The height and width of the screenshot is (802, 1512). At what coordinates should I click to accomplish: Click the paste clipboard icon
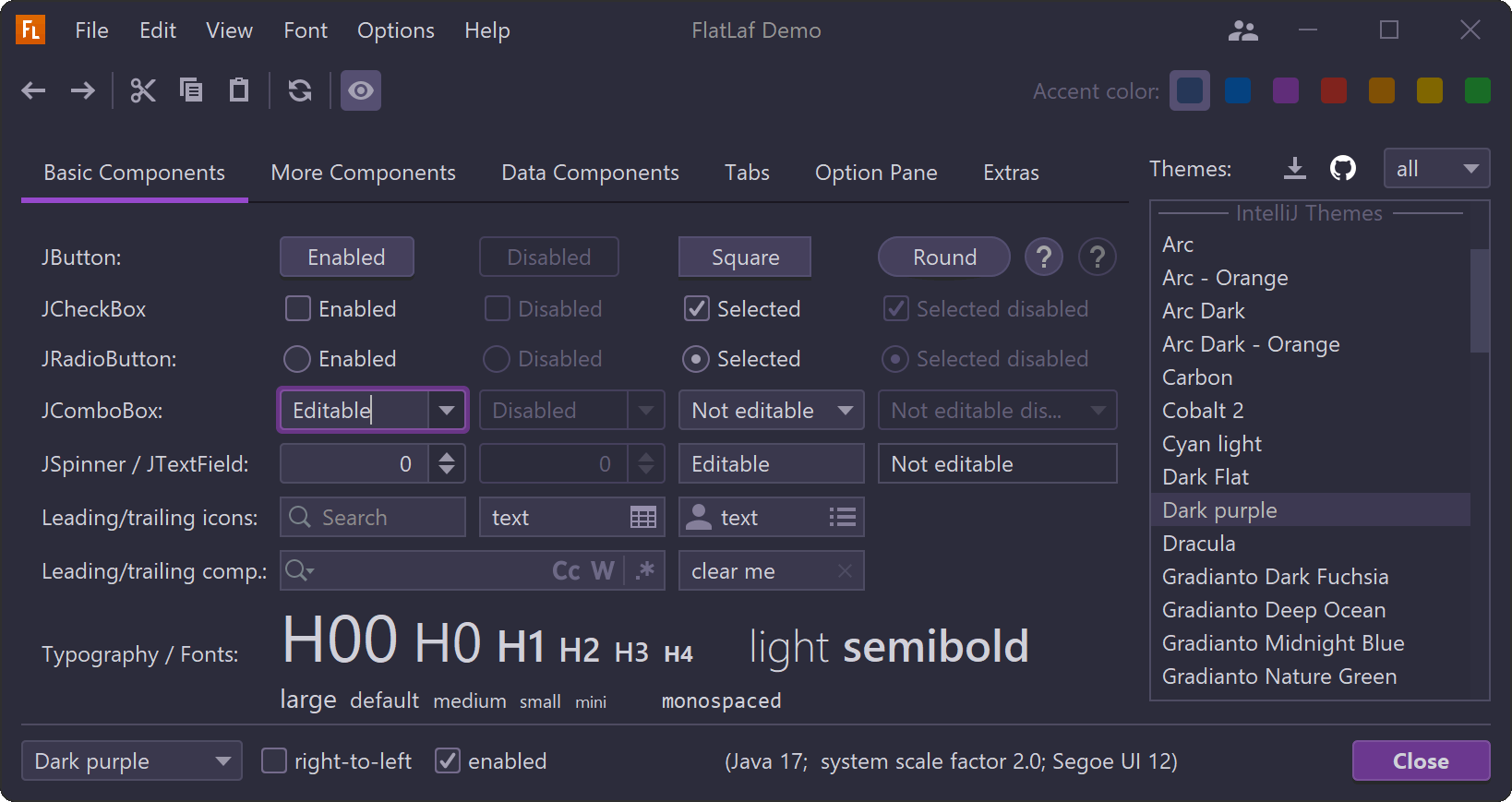[x=239, y=90]
